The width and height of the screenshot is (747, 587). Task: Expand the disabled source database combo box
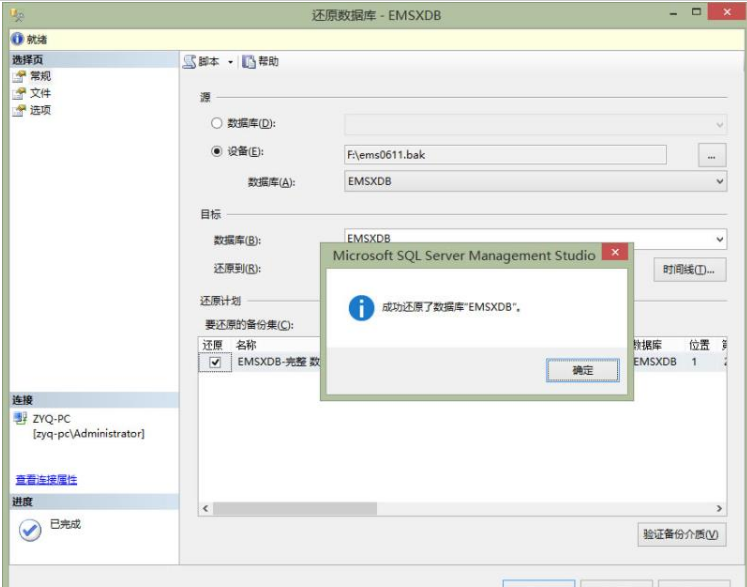pos(719,125)
